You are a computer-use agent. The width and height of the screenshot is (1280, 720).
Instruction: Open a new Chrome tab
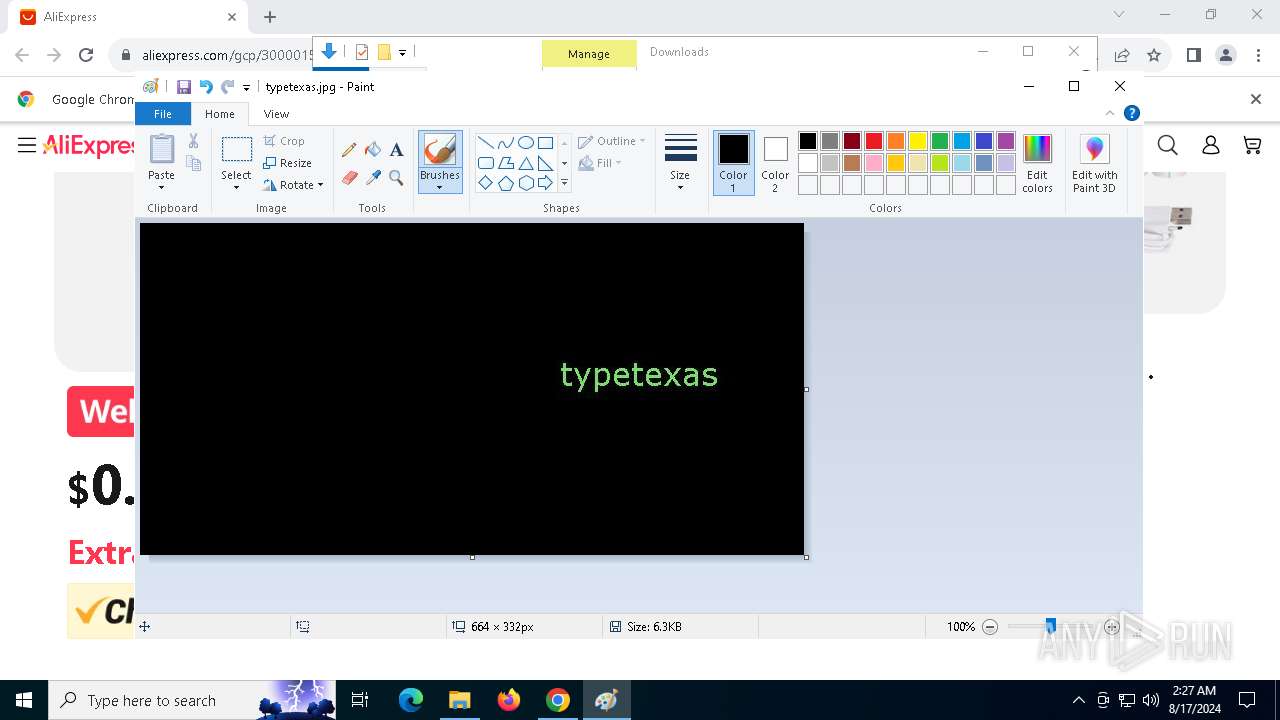[270, 17]
